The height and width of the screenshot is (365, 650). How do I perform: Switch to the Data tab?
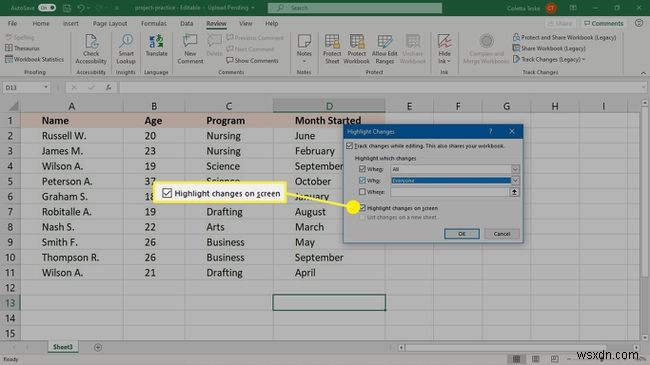(187, 24)
